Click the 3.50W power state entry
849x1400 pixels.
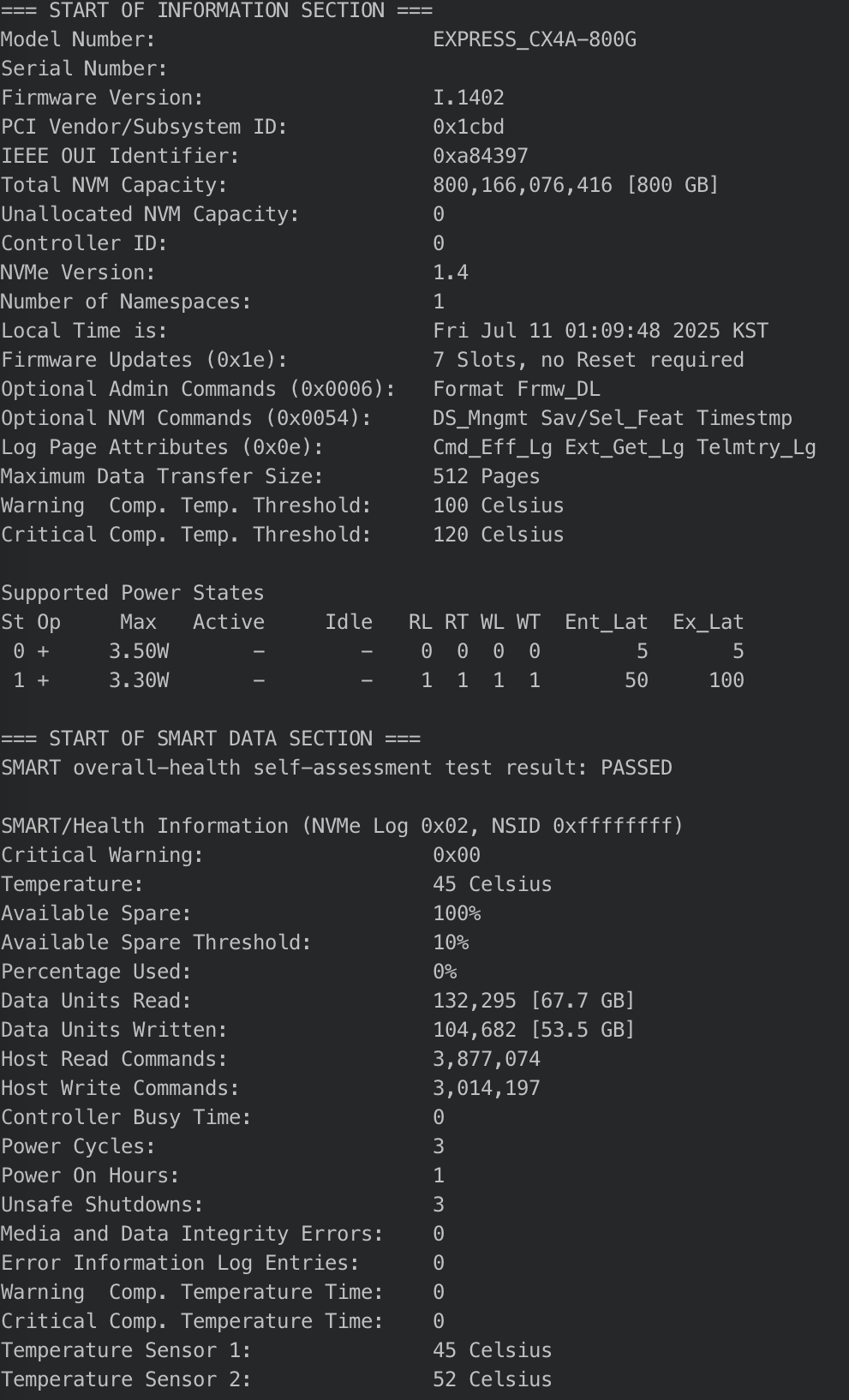pyautogui.click(x=139, y=651)
